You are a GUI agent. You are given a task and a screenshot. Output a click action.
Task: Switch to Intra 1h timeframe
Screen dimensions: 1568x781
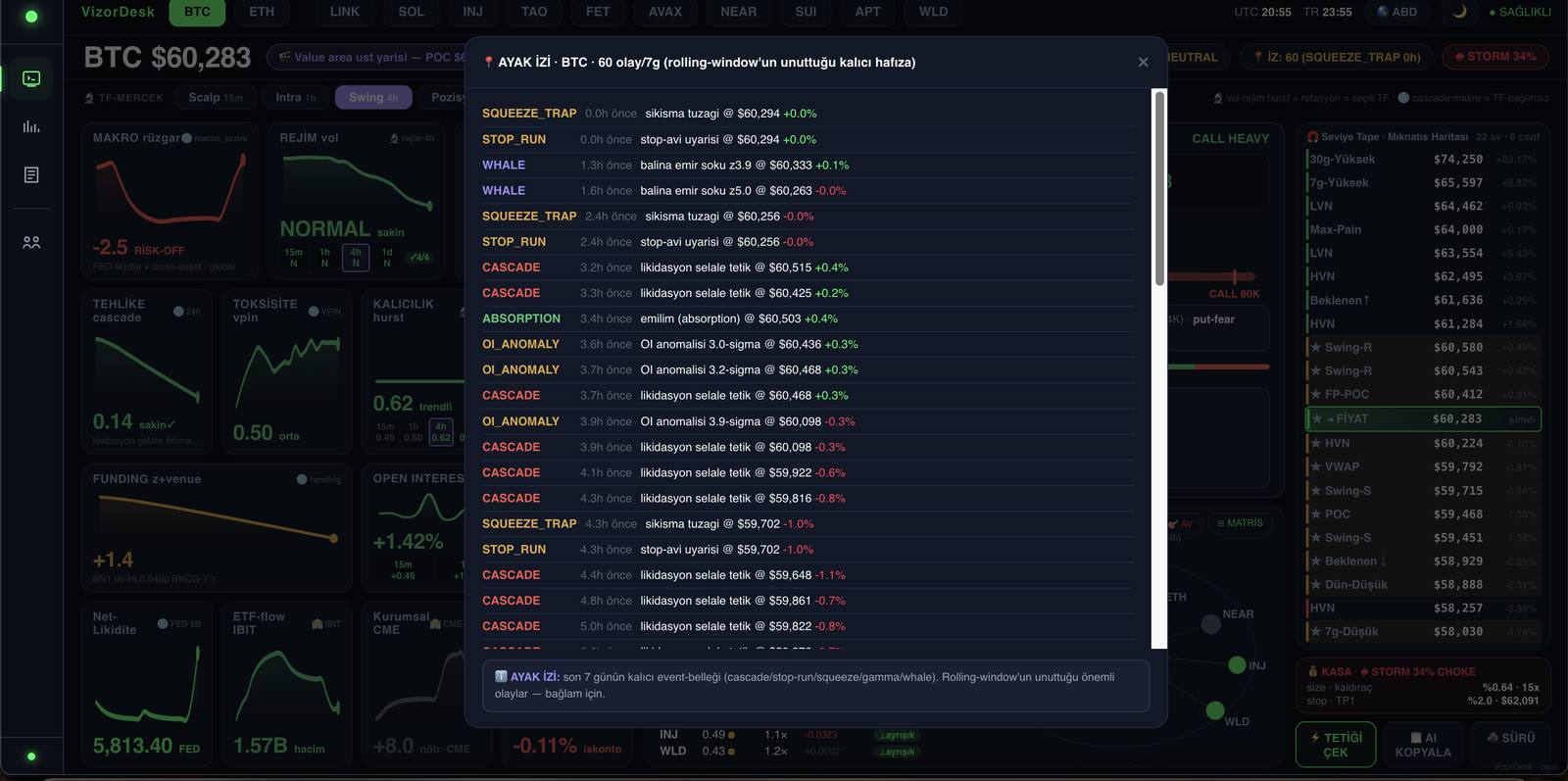click(x=295, y=97)
